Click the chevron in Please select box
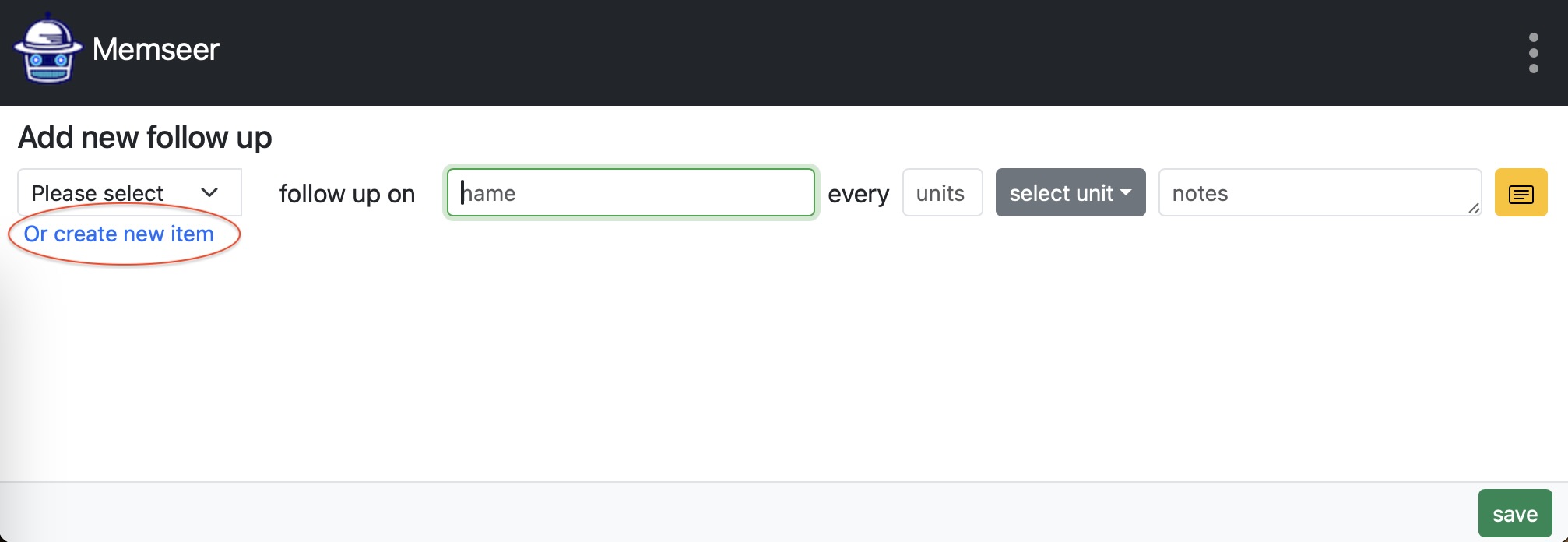Screen dimensions: 1568x542 pyautogui.click(x=209, y=192)
